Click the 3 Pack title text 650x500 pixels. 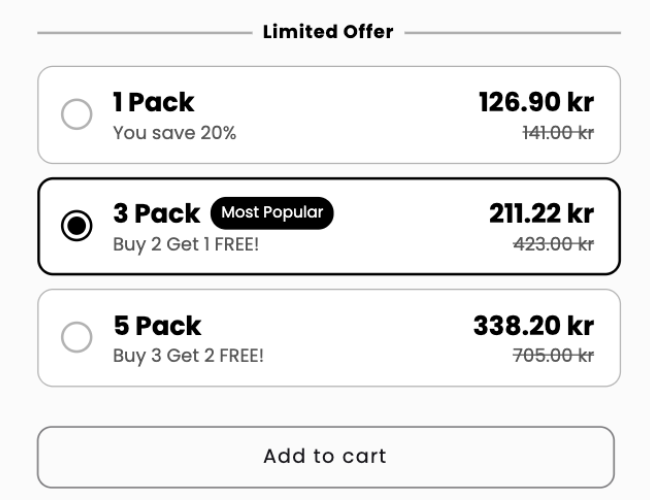[156, 213]
